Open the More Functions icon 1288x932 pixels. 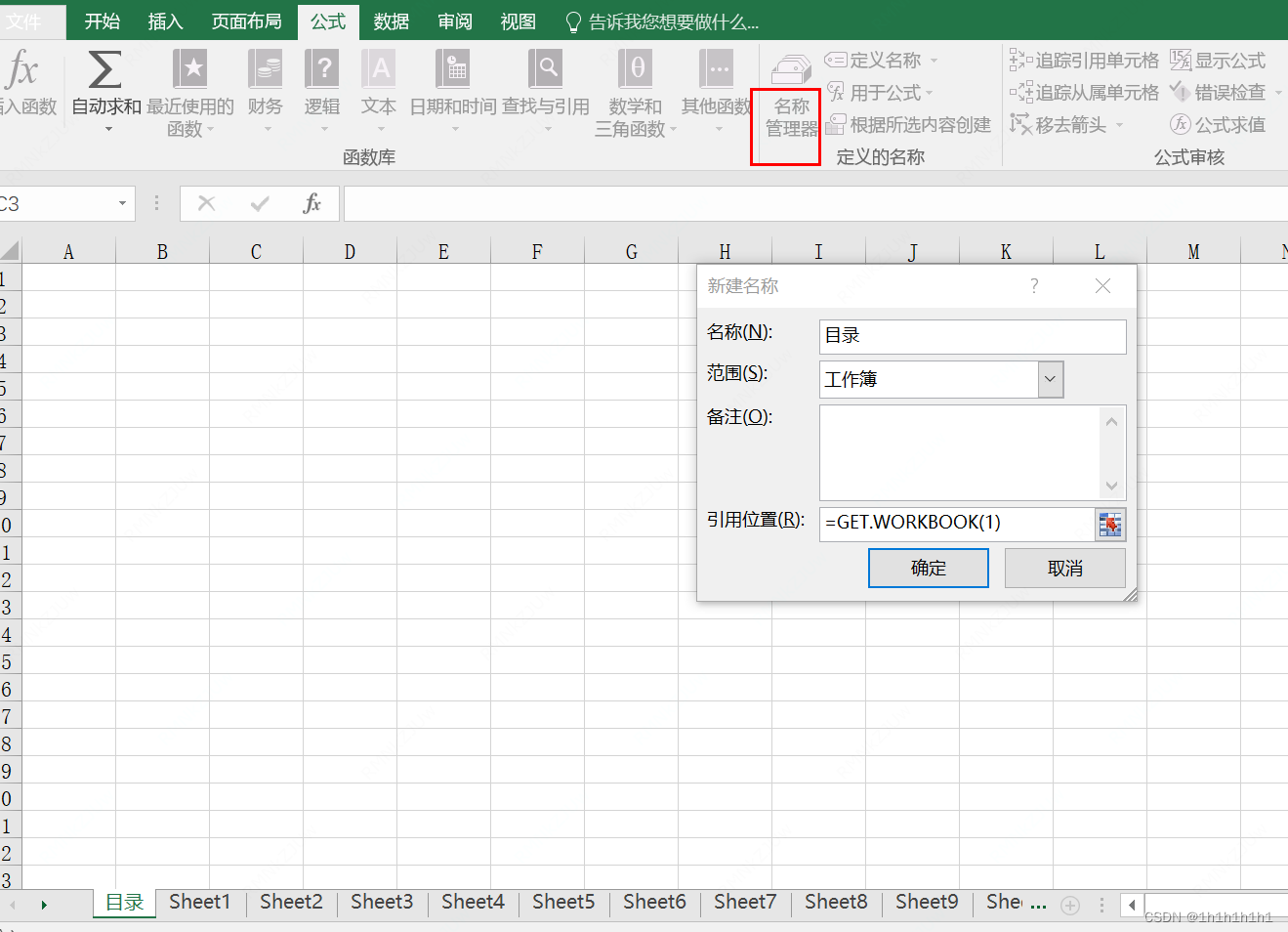pyautogui.click(x=717, y=69)
